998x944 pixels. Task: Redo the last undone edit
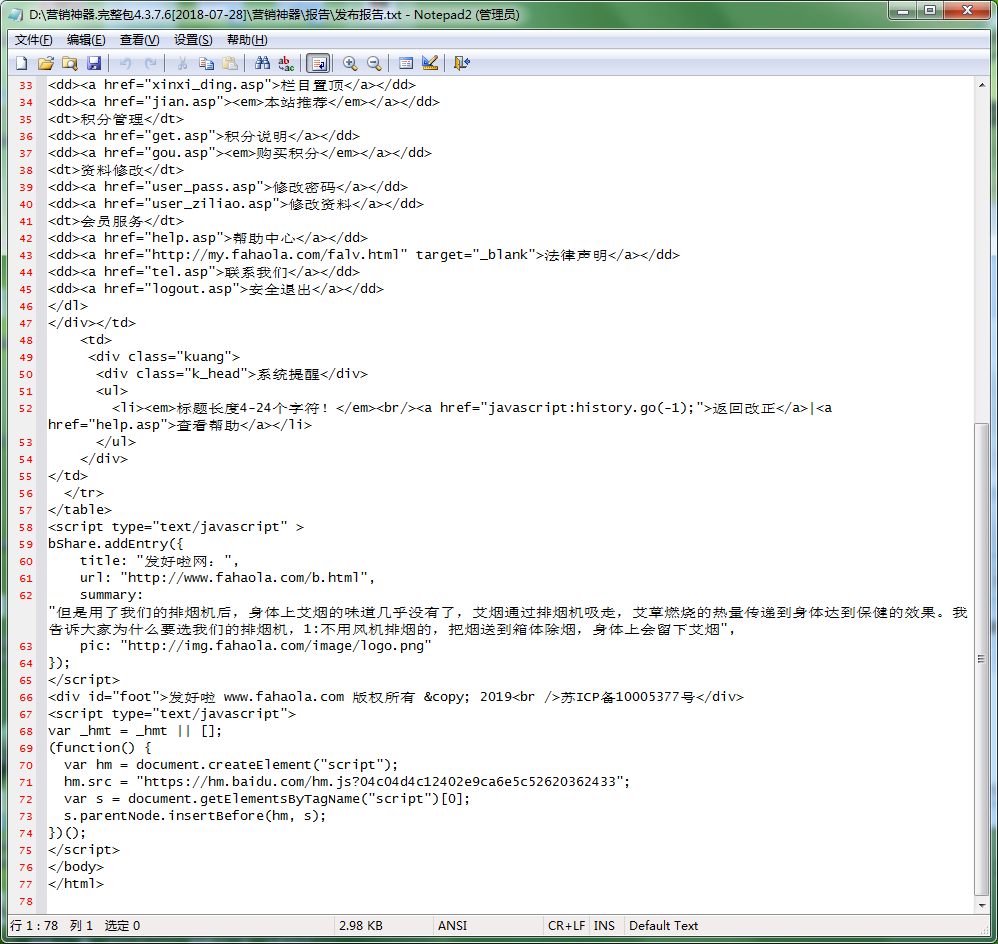[x=149, y=62]
